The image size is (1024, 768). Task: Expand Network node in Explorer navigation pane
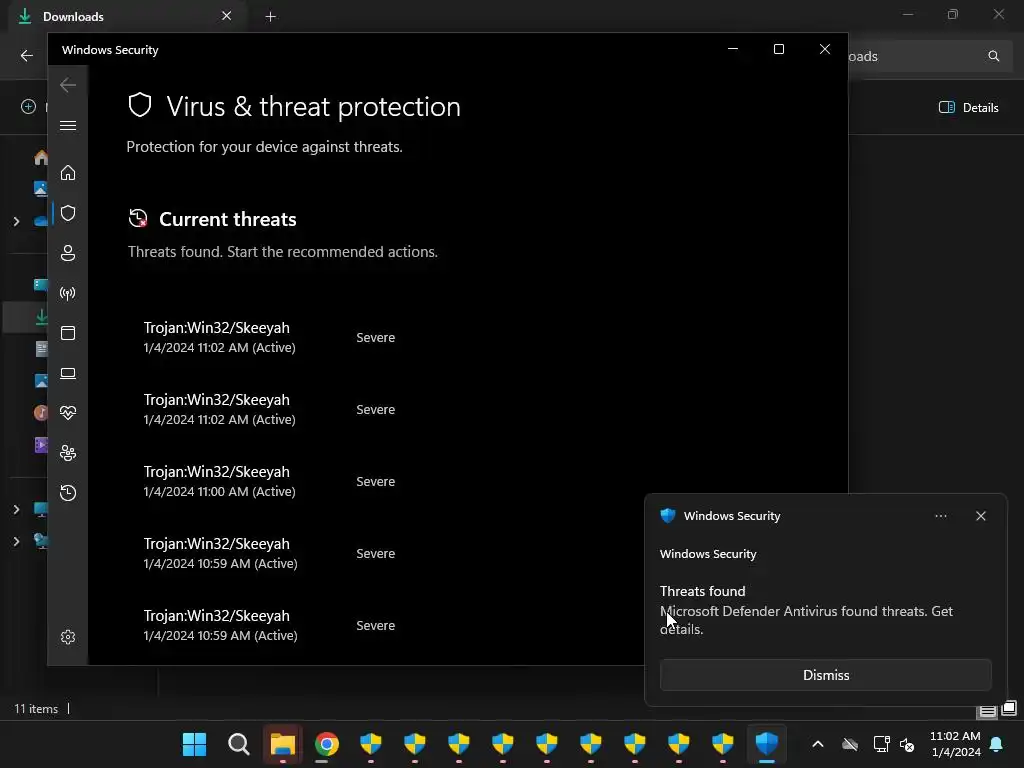(x=16, y=541)
